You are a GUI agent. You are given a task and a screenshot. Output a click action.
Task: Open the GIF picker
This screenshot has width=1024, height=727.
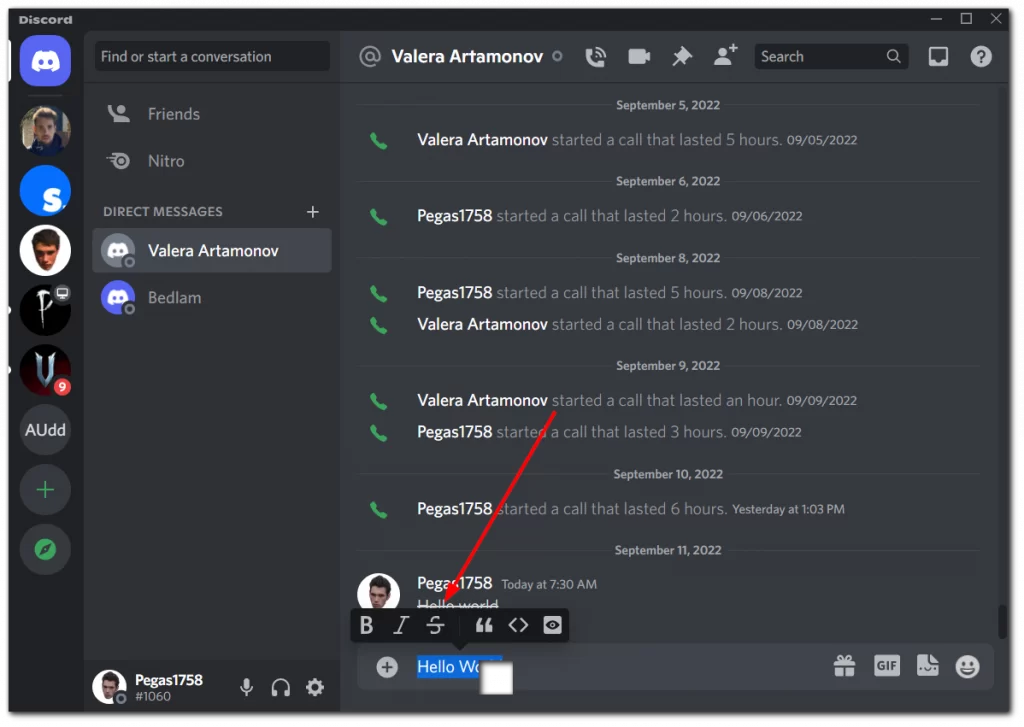pos(887,666)
